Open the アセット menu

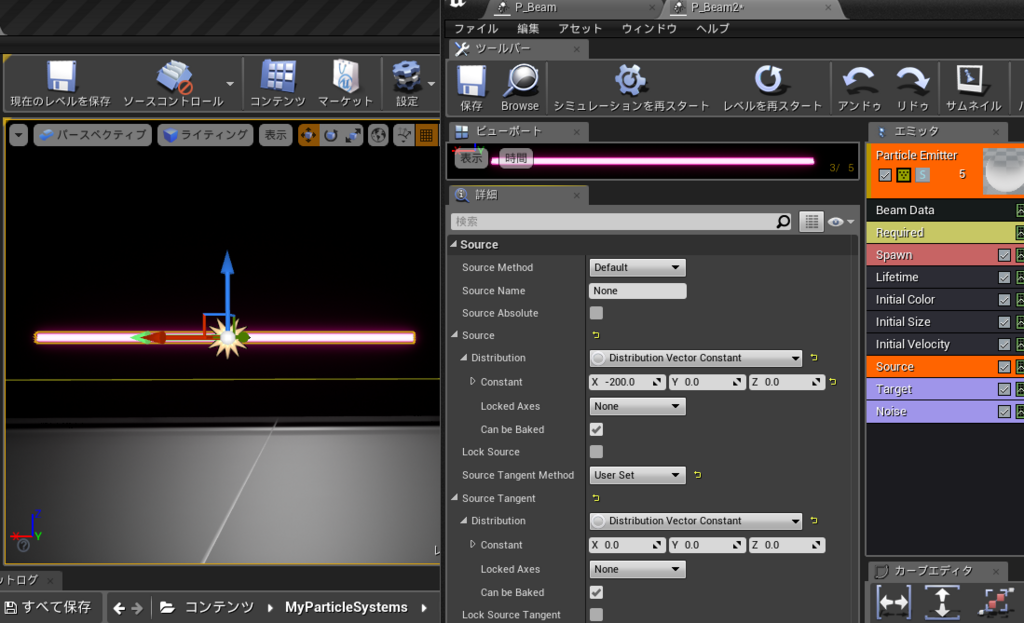tap(580, 29)
